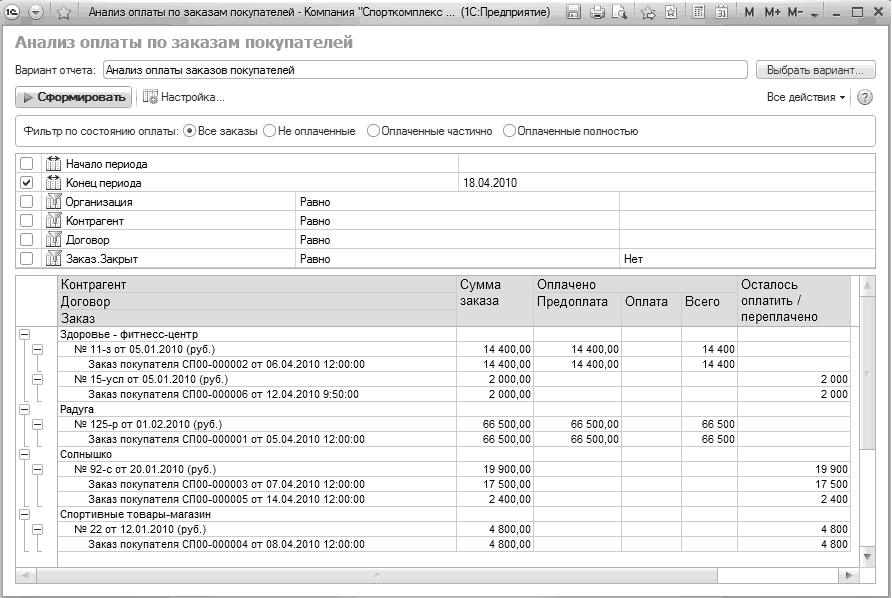Click the Выбрать вариант... button
892x598 pixels.
(x=815, y=70)
